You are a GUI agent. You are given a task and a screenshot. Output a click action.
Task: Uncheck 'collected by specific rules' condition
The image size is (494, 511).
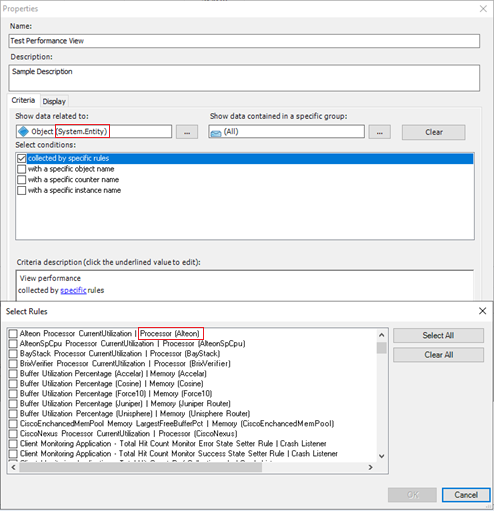click(22, 158)
